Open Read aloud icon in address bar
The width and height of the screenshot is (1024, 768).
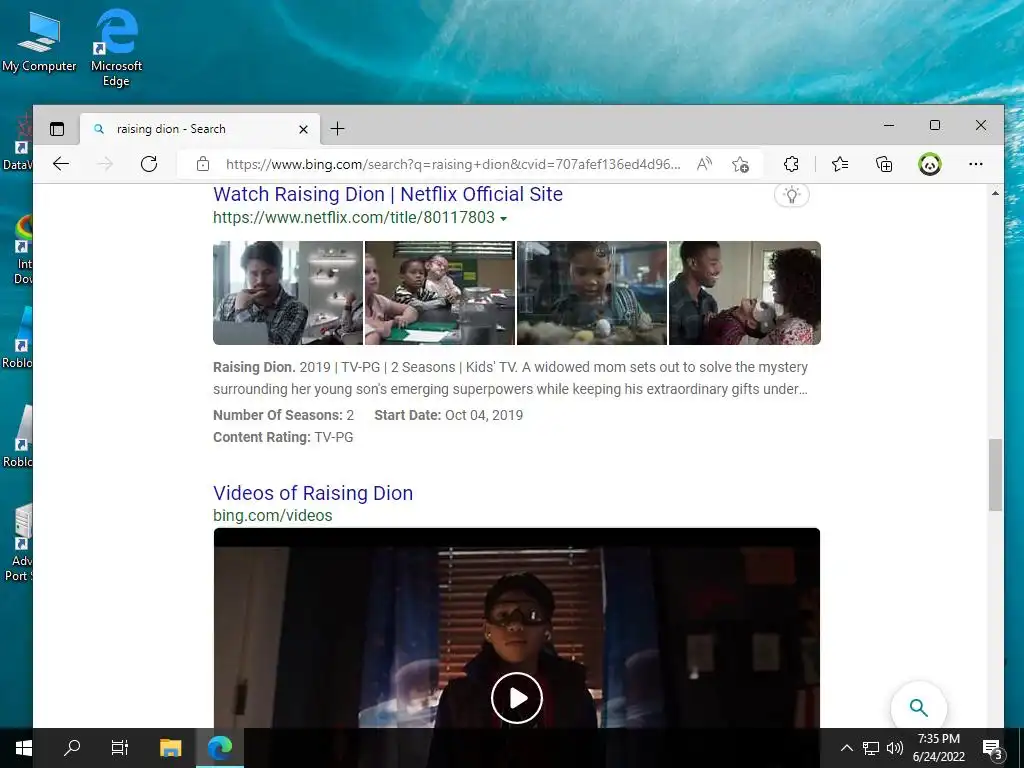(704, 164)
